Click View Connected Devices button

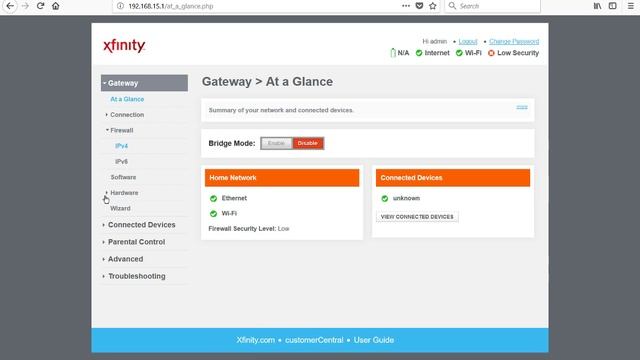pos(417,217)
